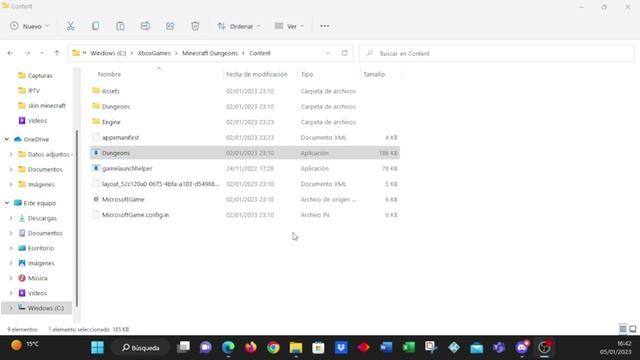
Task: Open Microsoft Store taskbar icon
Action: pyautogui.click(x=318, y=347)
